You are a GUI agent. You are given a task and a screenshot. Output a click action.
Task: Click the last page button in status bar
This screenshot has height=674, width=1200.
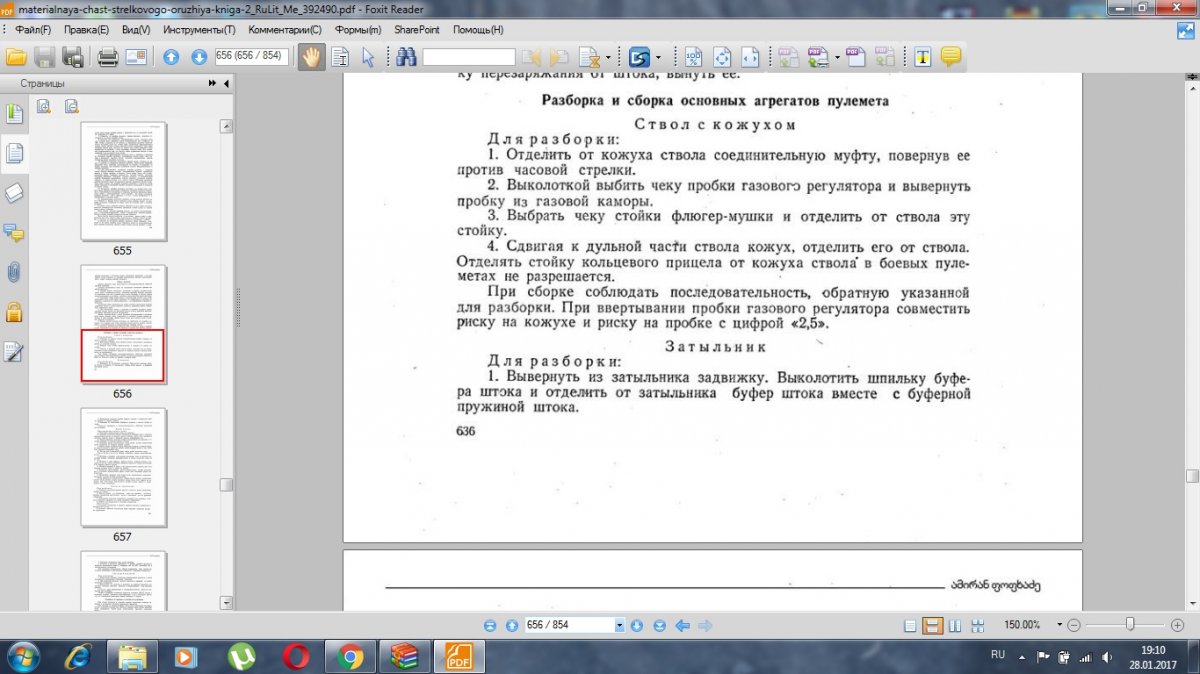659,625
